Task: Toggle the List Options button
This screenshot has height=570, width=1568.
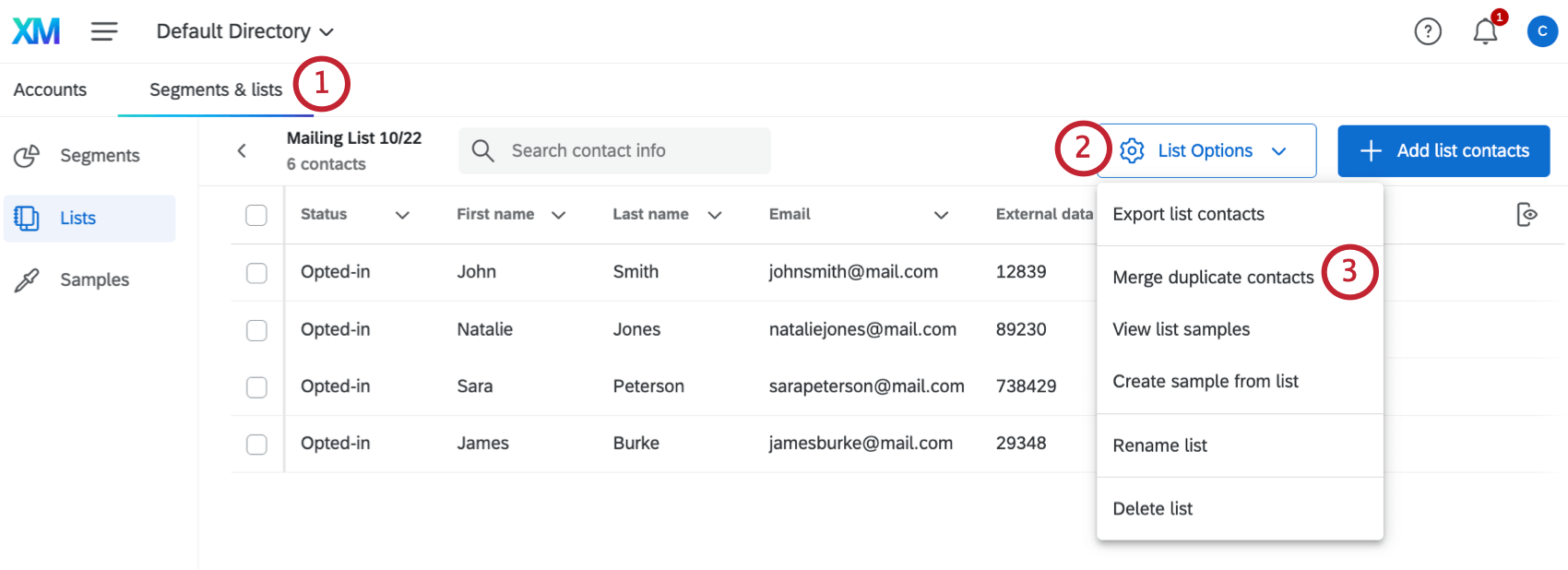Action: (x=1206, y=150)
